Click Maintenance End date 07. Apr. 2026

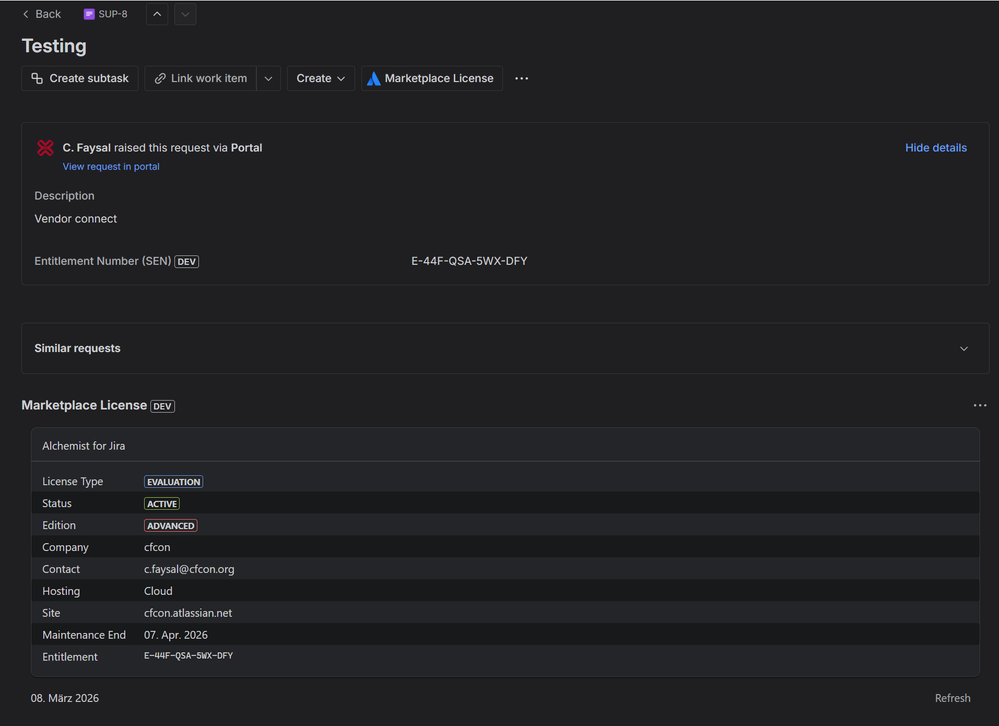click(176, 635)
